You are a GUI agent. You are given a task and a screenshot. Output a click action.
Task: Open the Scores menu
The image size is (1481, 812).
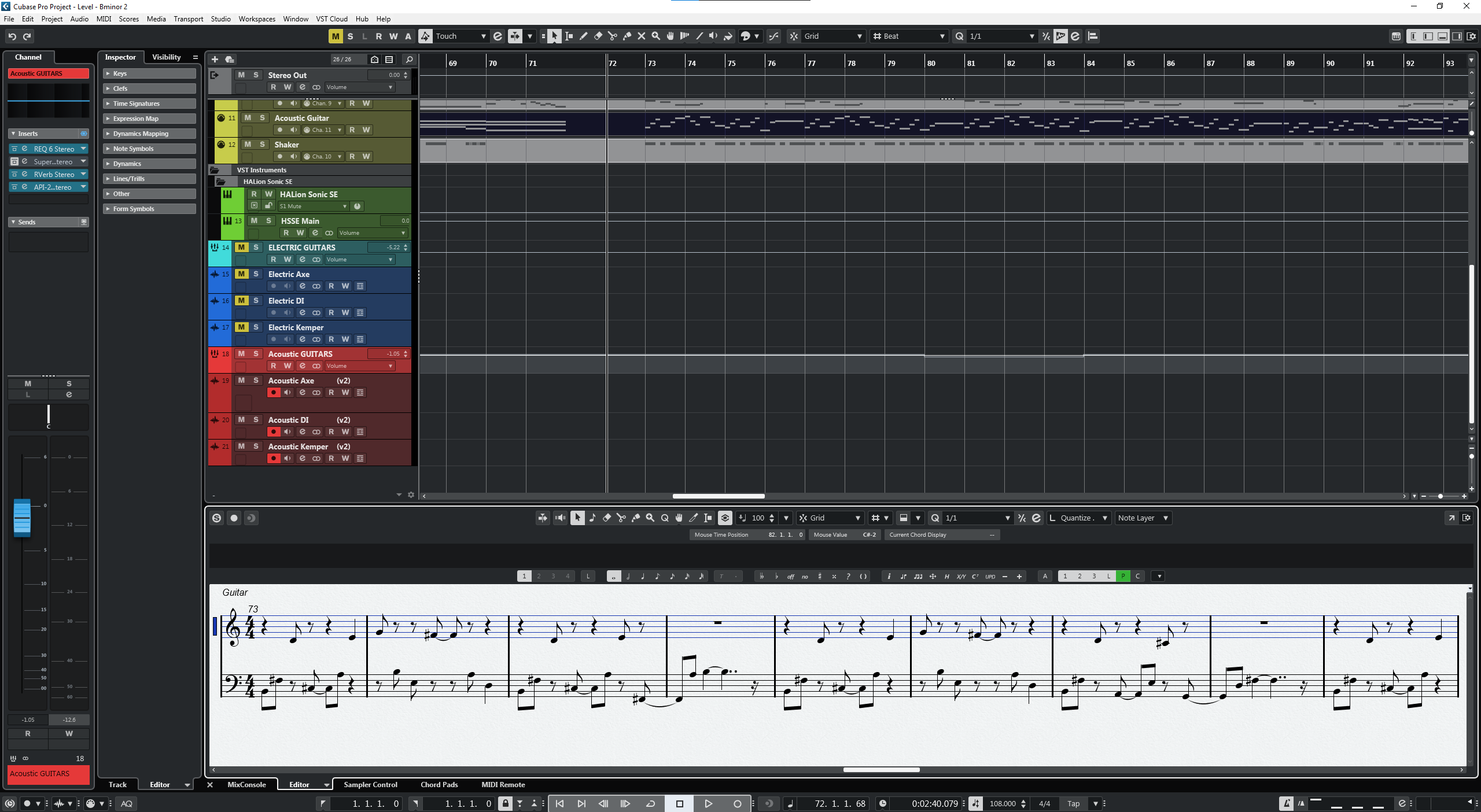coord(128,19)
